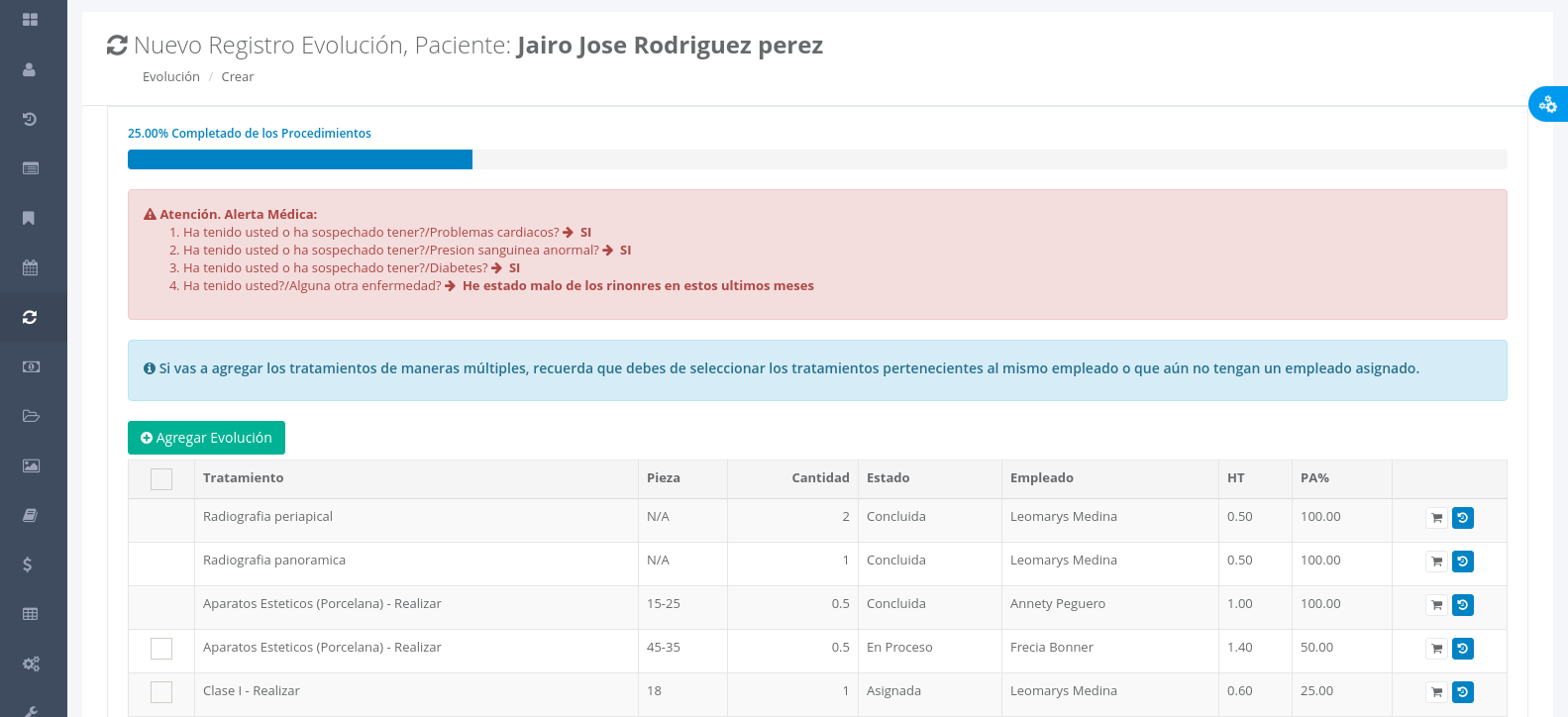
Task: Open the blue floating settings gears button
Action: pyautogui.click(x=1548, y=104)
